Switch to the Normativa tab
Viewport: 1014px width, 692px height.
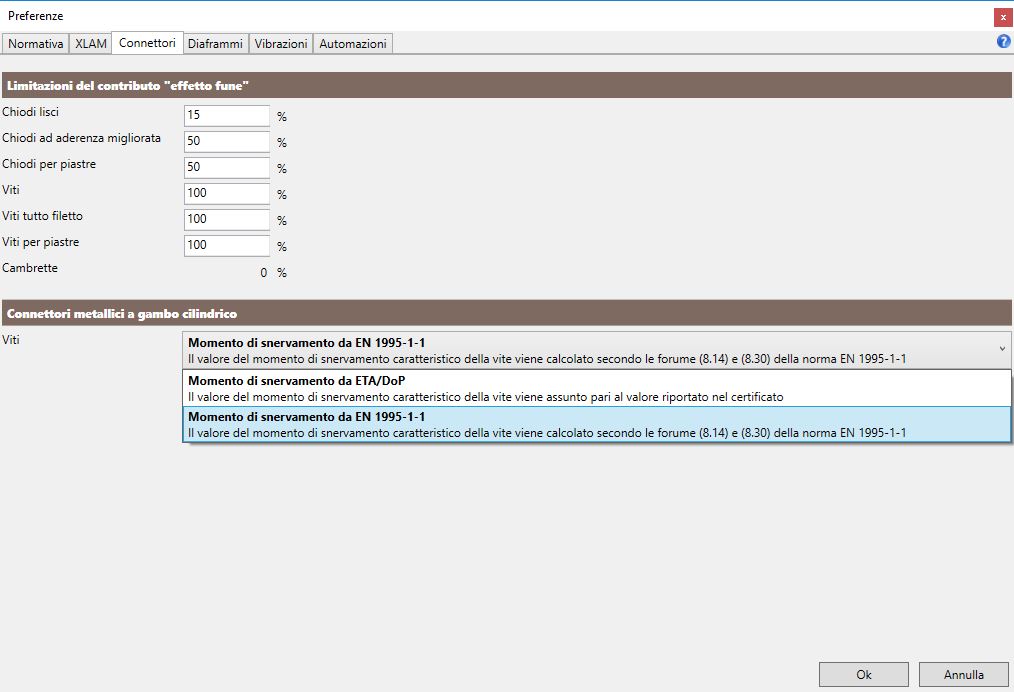36,43
